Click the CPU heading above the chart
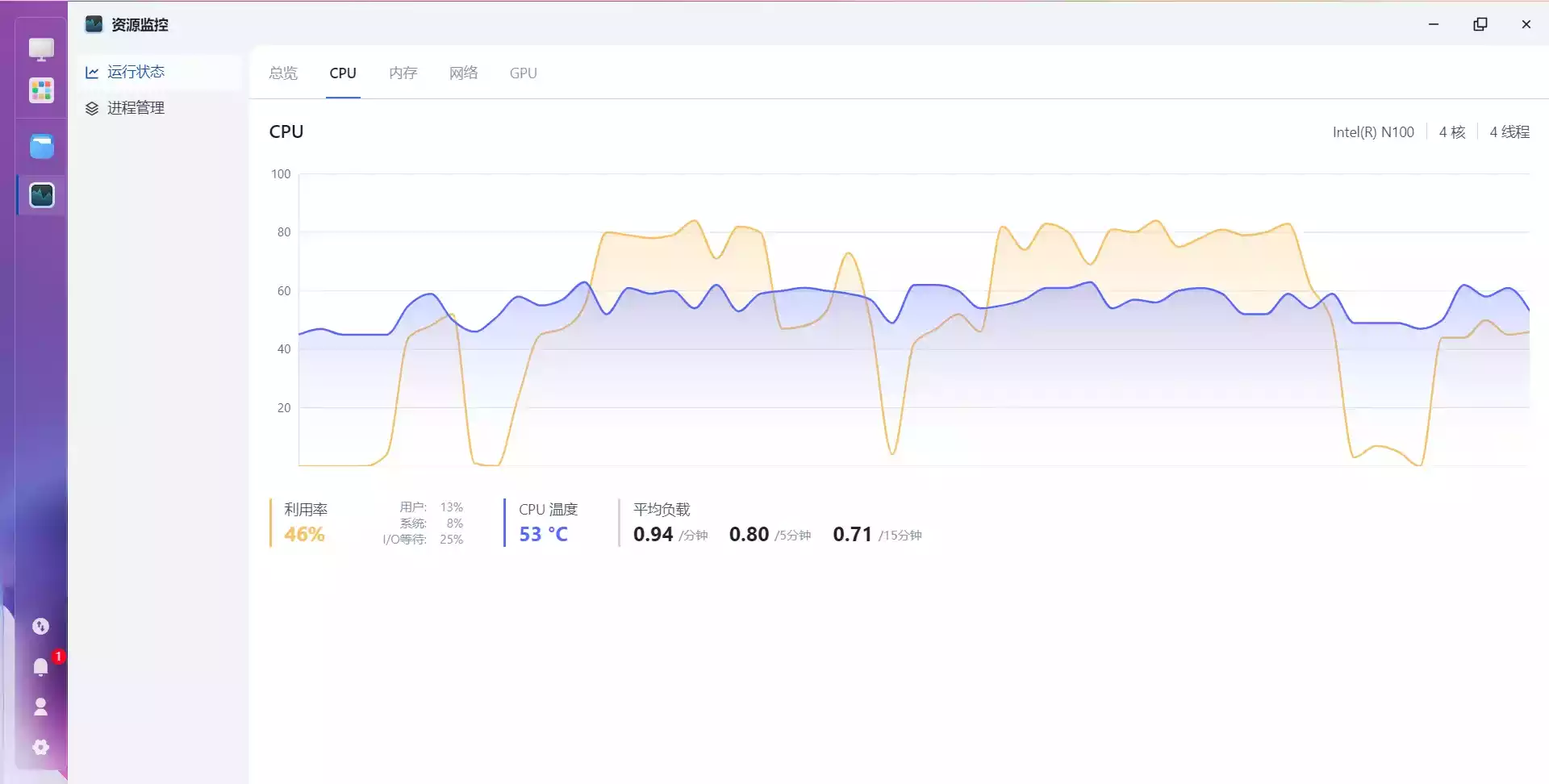Image resolution: width=1549 pixels, height=784 pixels. pos(286,131)
